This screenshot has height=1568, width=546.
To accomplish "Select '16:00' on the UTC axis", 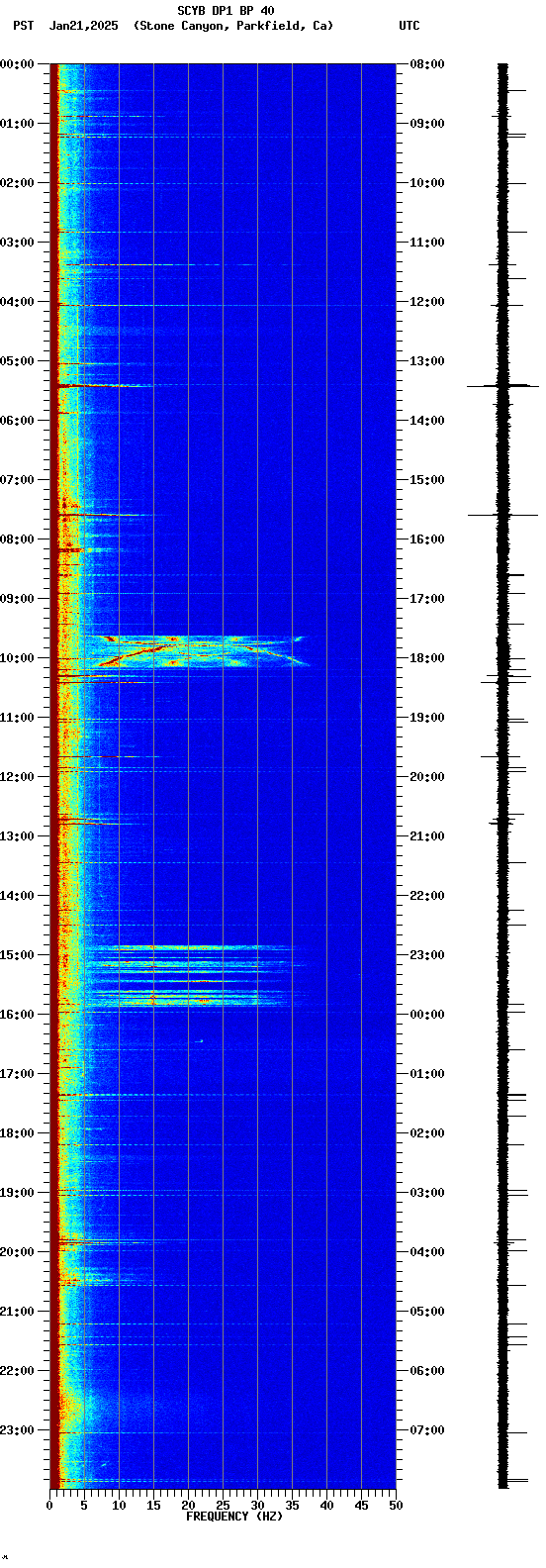I will [427, 539].
